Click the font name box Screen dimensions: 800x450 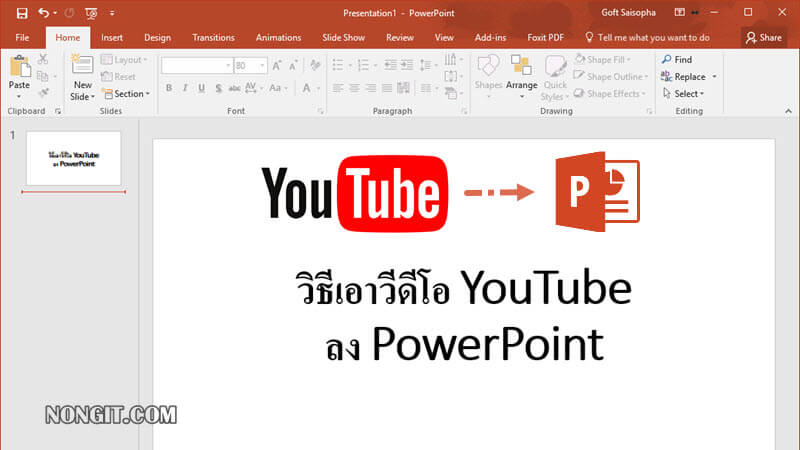(196, 65)
